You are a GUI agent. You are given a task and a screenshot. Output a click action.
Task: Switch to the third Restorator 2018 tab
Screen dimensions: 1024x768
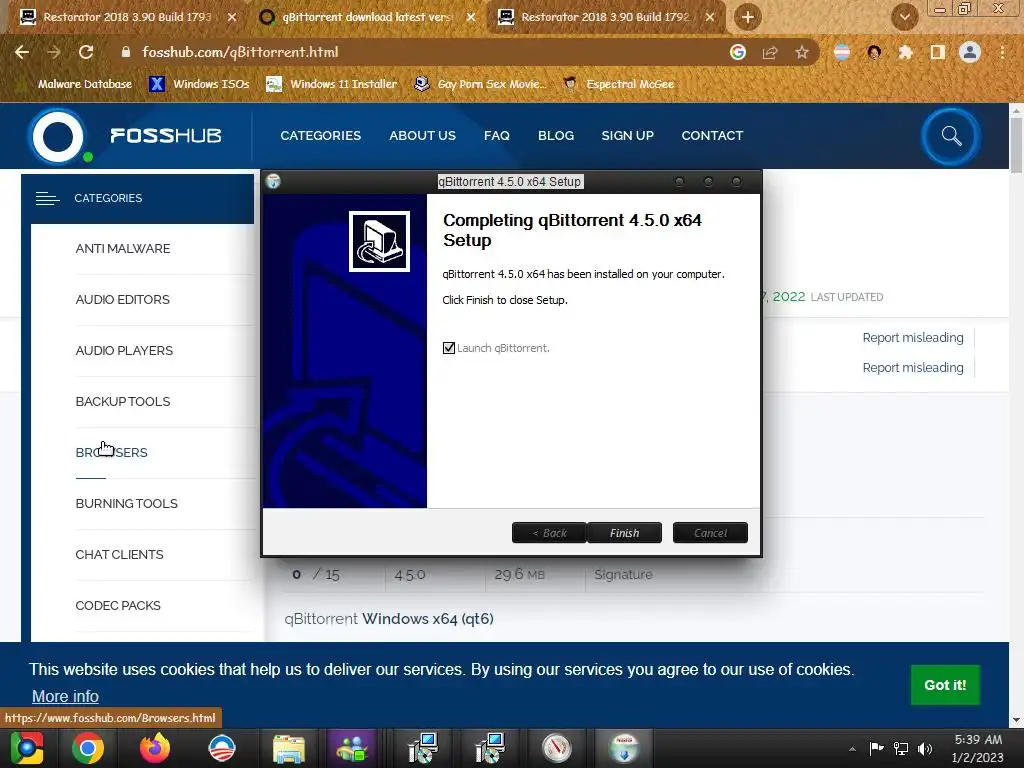[x=604, y=17]
